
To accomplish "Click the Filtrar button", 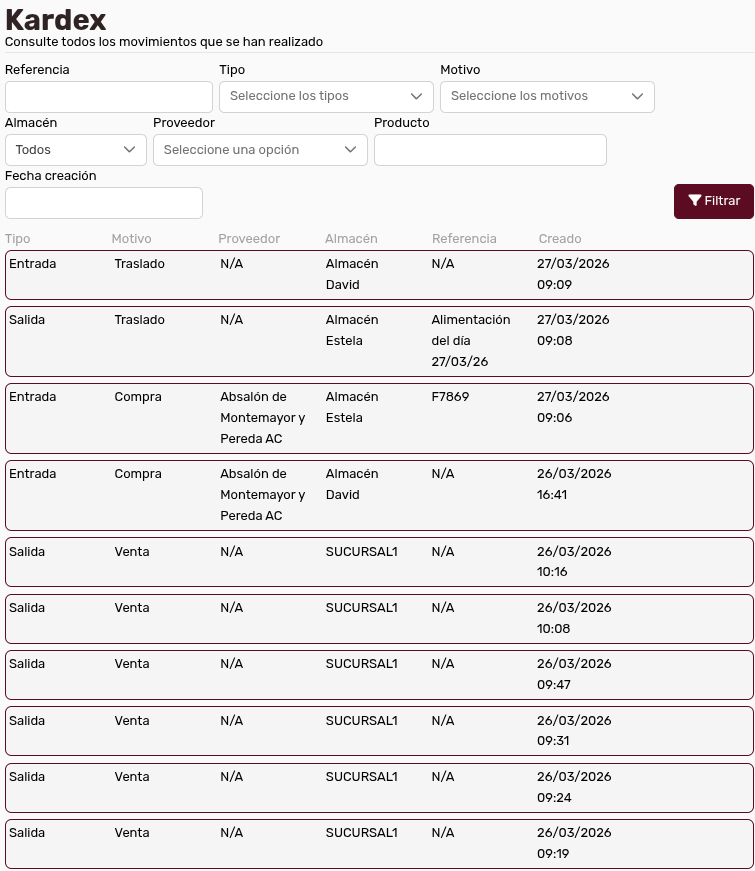I will pyautogui.click(x=714, y=201).
